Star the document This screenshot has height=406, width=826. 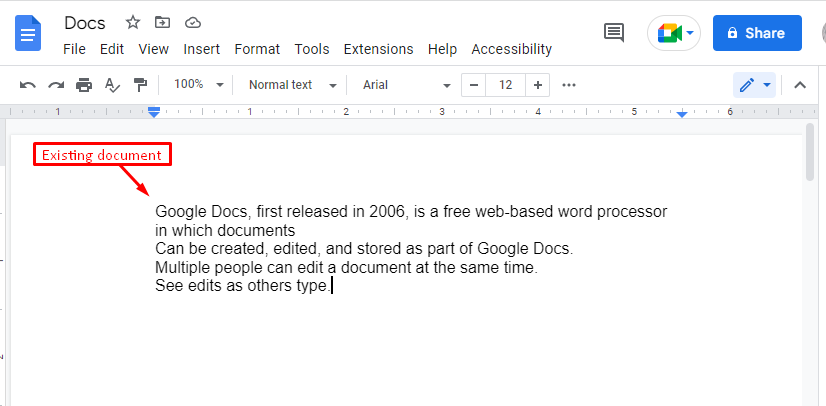coord(133,22)
